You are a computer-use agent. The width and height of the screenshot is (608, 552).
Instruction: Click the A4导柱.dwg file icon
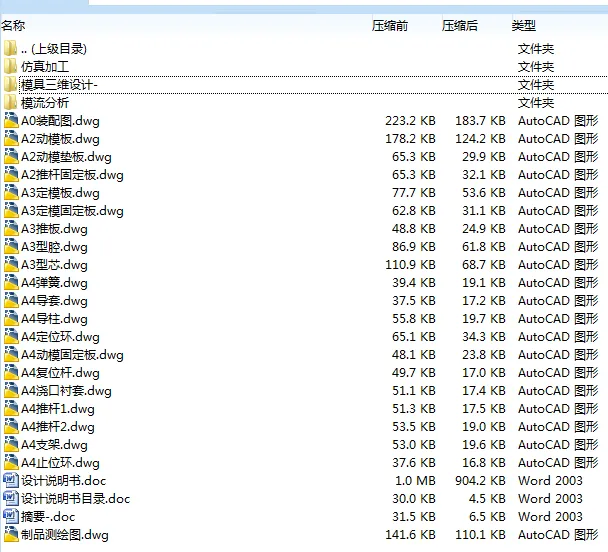11,319
